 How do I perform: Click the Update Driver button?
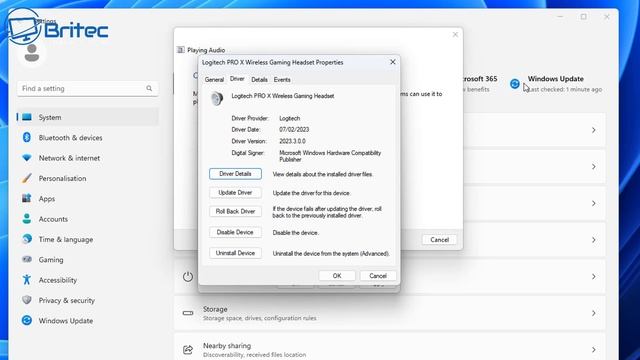click(235, 193)
